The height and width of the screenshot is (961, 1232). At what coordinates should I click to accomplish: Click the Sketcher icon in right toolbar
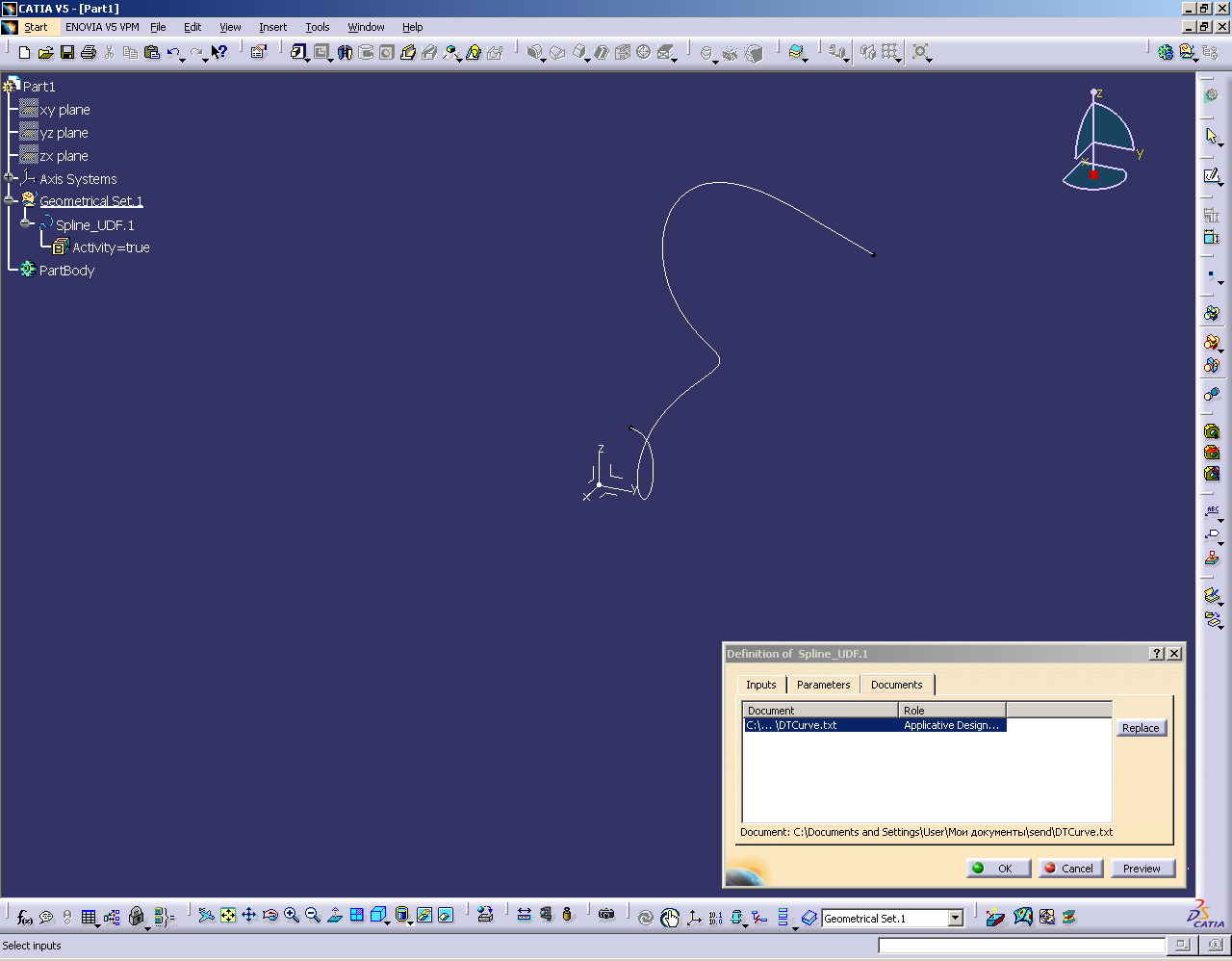1212,175
